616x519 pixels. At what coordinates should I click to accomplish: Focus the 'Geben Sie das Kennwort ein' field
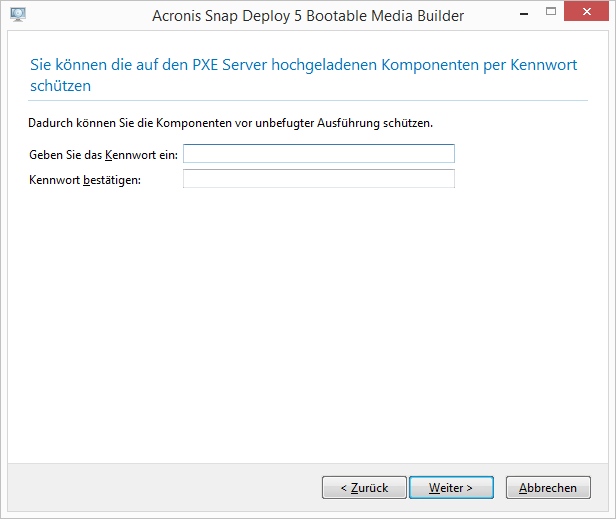point(319,154)
